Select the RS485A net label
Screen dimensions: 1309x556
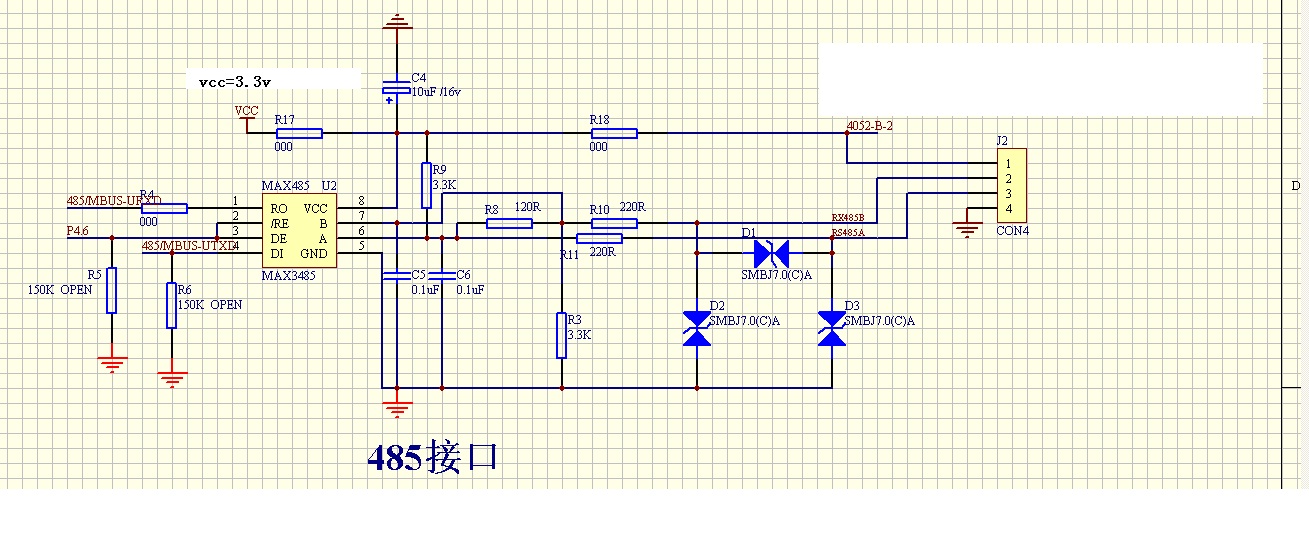pyautogui.click(x=849, y=232)
